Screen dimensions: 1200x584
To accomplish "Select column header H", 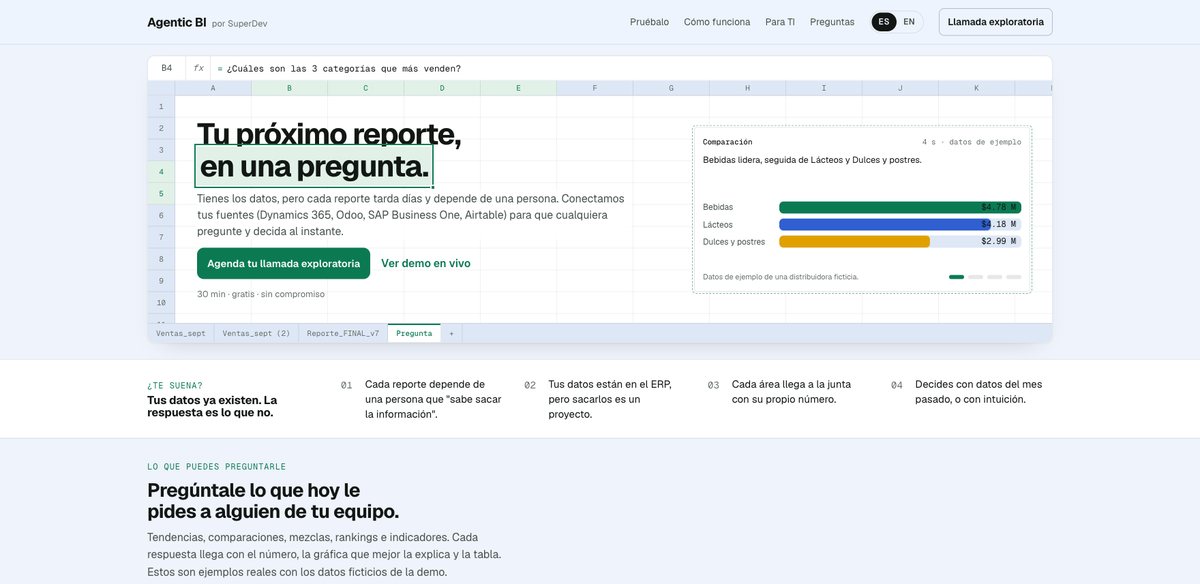I will (x=747, y=88).
